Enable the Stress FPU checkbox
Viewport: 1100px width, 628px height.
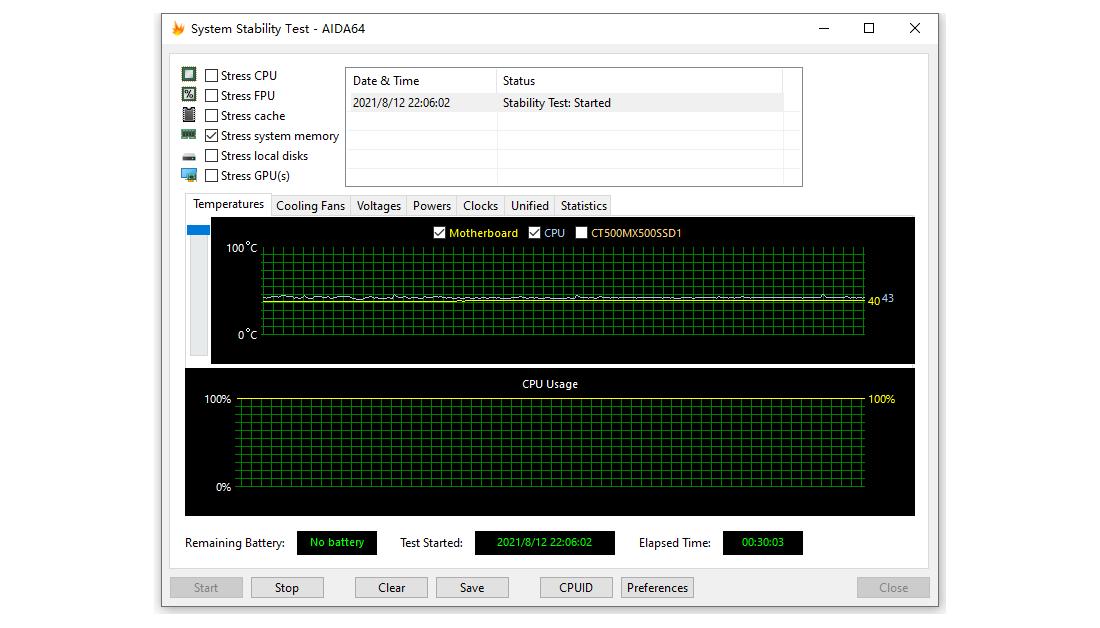(x=211, y=95)
